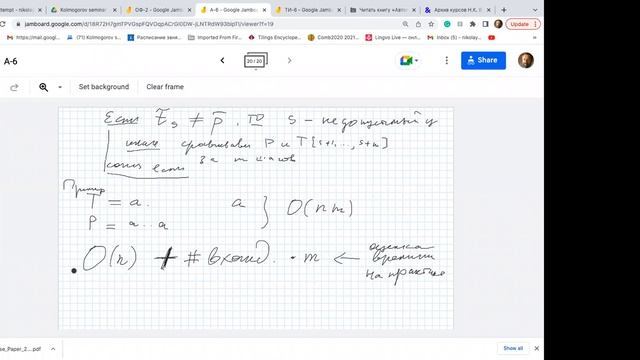
Task: Click Set background
Action: pos(104,87)
